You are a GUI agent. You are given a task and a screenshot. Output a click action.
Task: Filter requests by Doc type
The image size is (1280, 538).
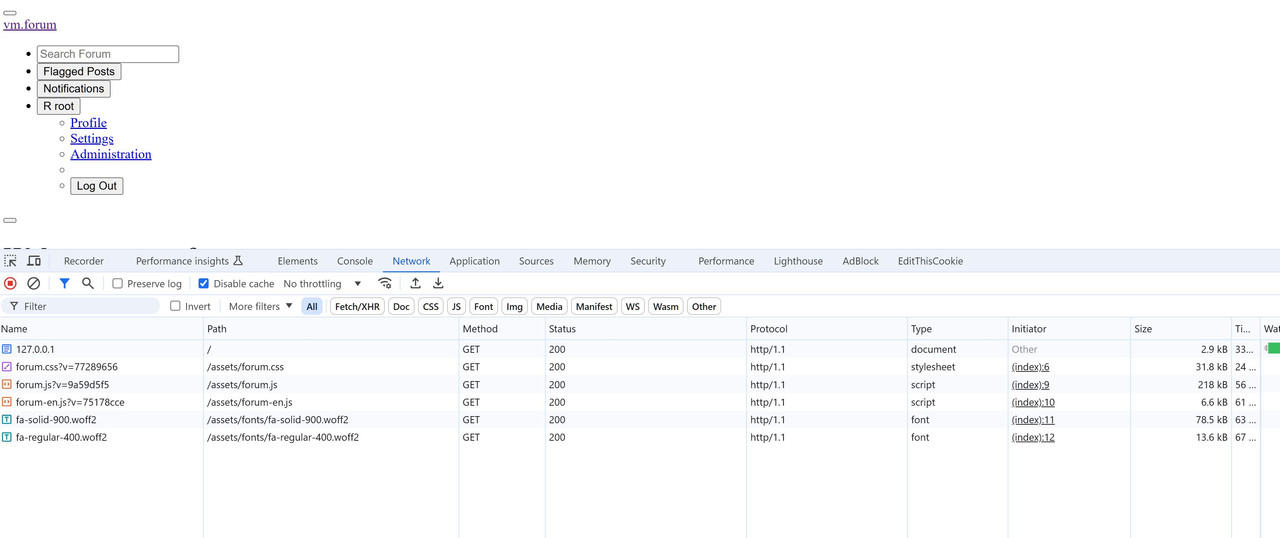(401, 306)
